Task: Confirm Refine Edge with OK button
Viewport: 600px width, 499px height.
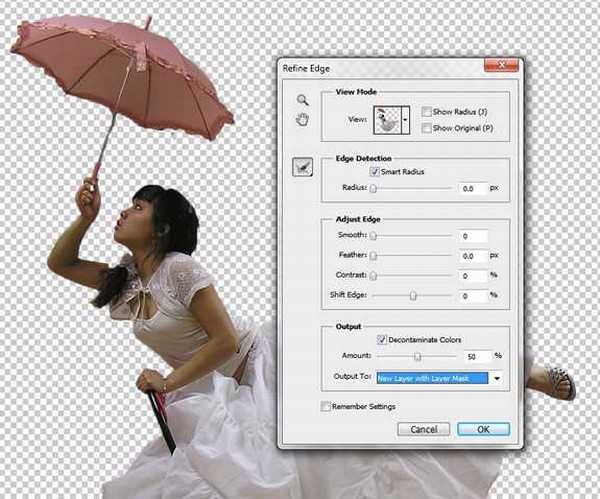Action: (x=483, y=429)
